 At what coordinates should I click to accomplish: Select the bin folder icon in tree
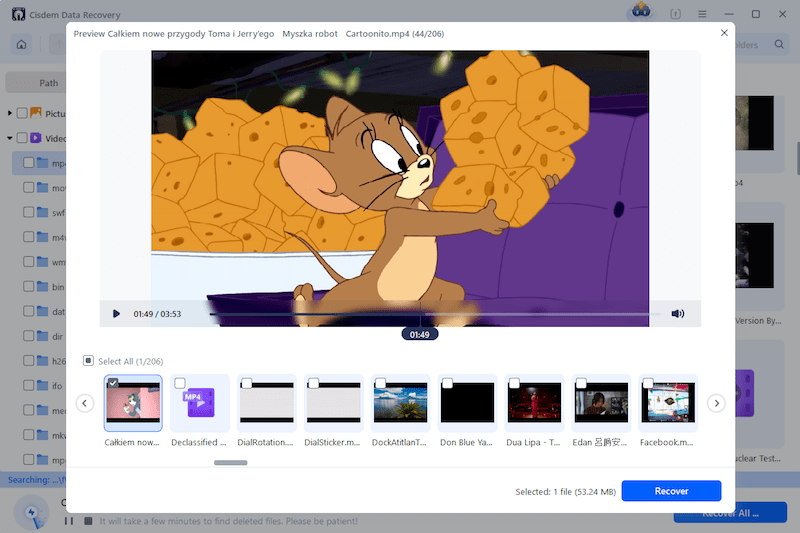tap(43, 286)
